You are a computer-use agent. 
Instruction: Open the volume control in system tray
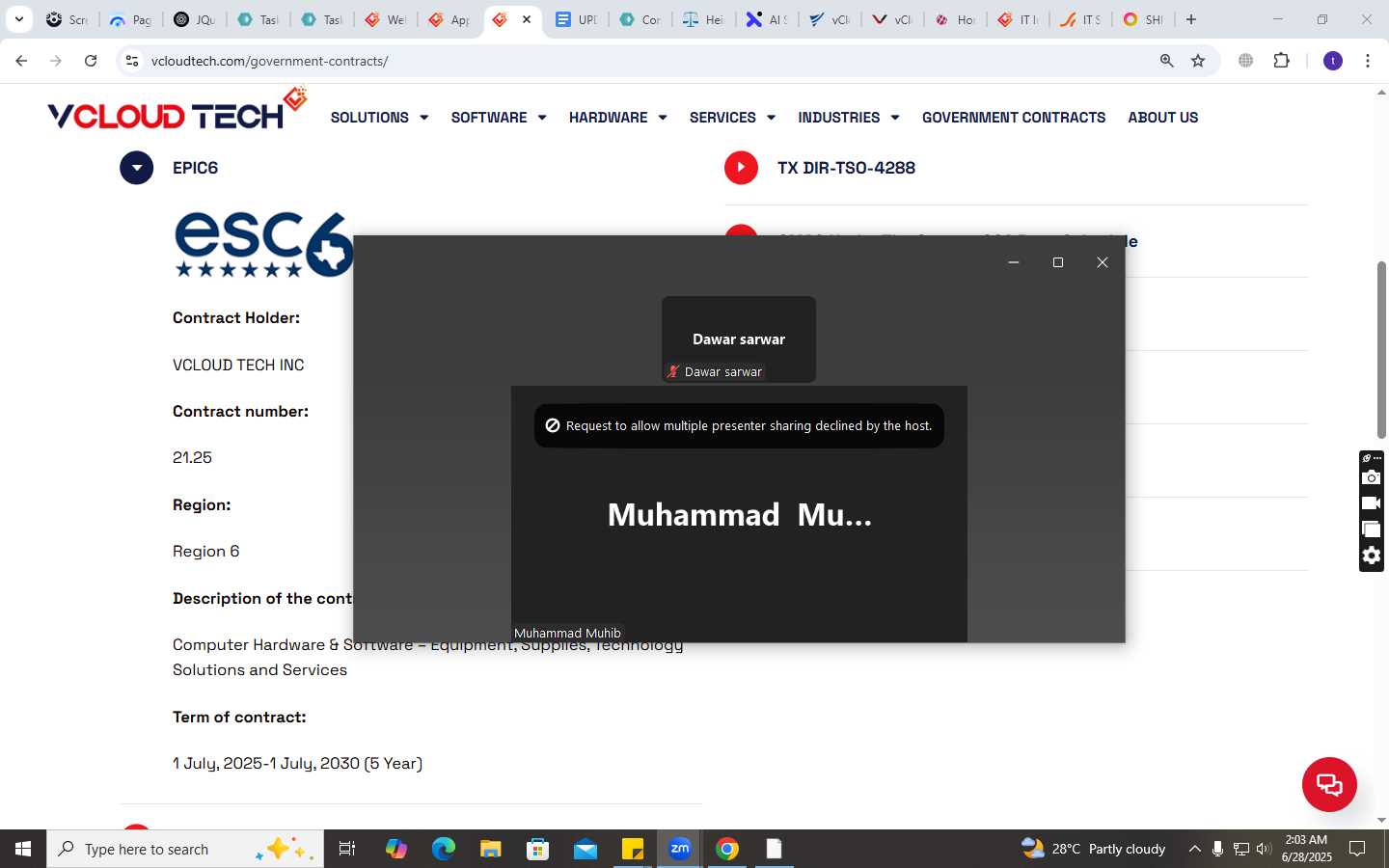pyautogui.click(x=1264, y=849)
